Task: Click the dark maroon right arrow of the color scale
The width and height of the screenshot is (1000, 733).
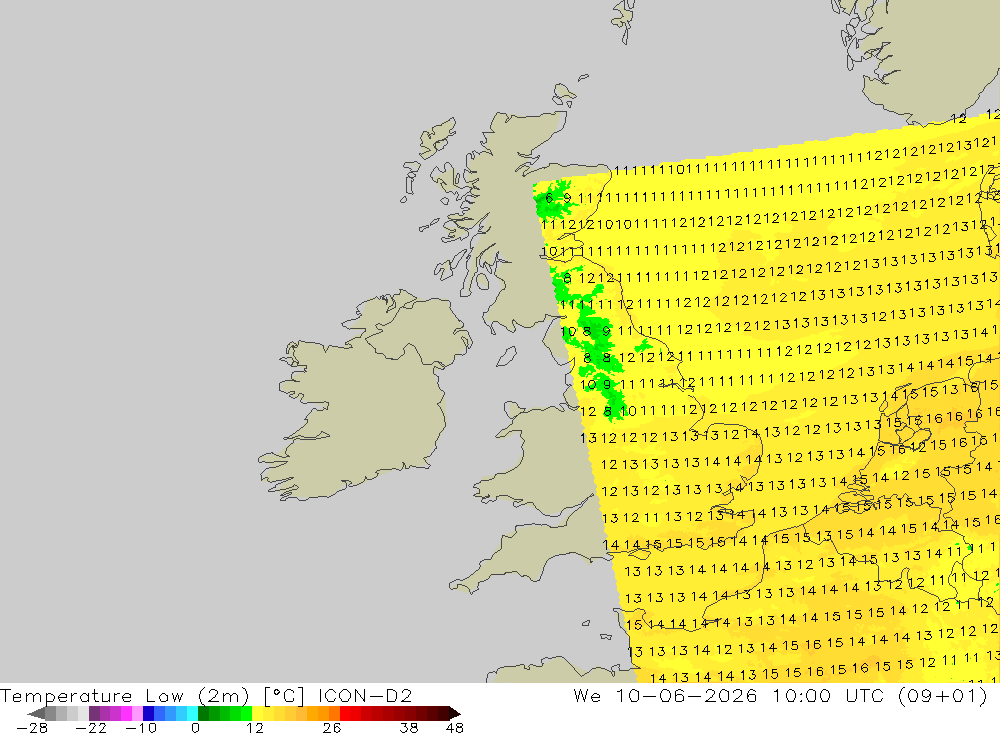Action: (455, 713)
